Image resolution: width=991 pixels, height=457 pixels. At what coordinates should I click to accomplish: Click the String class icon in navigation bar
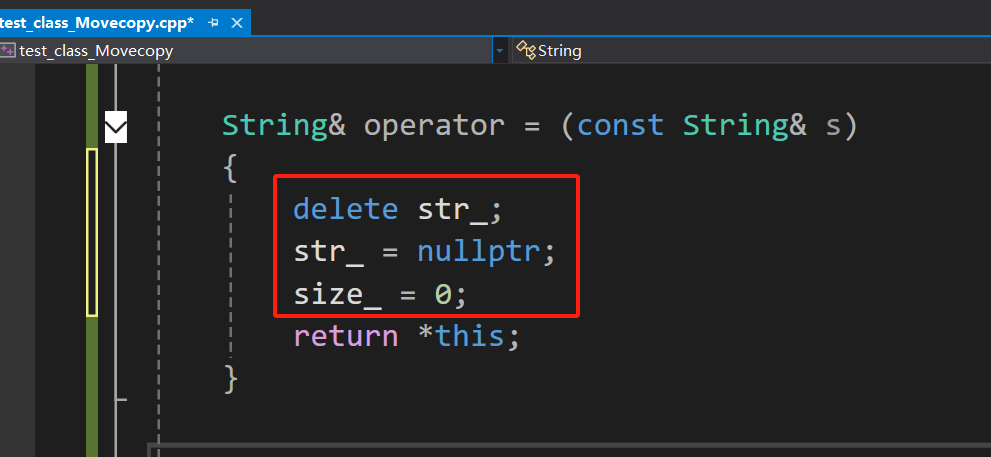pos(525,50)
